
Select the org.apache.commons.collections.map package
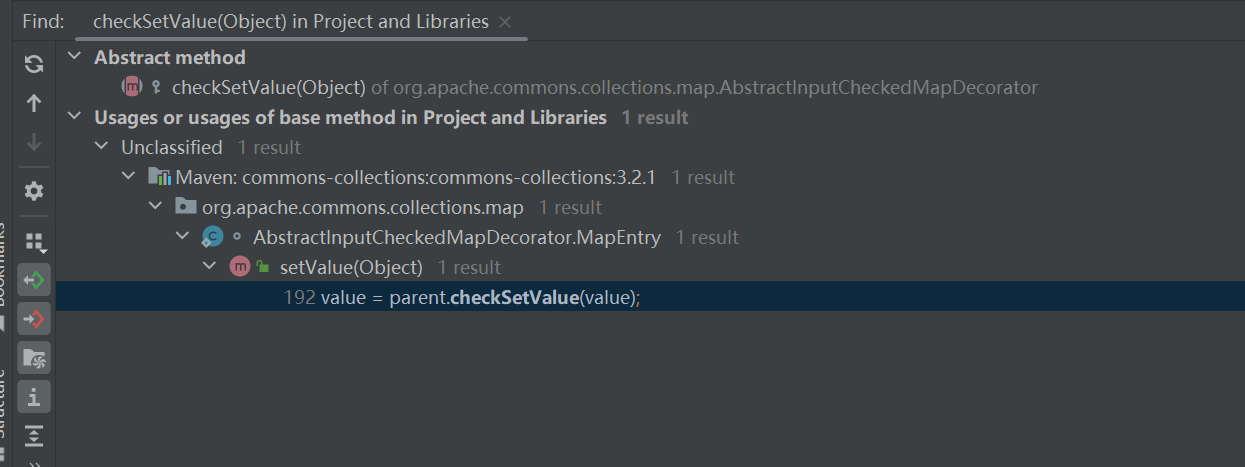pyautogui.click(x=362, y=207)
